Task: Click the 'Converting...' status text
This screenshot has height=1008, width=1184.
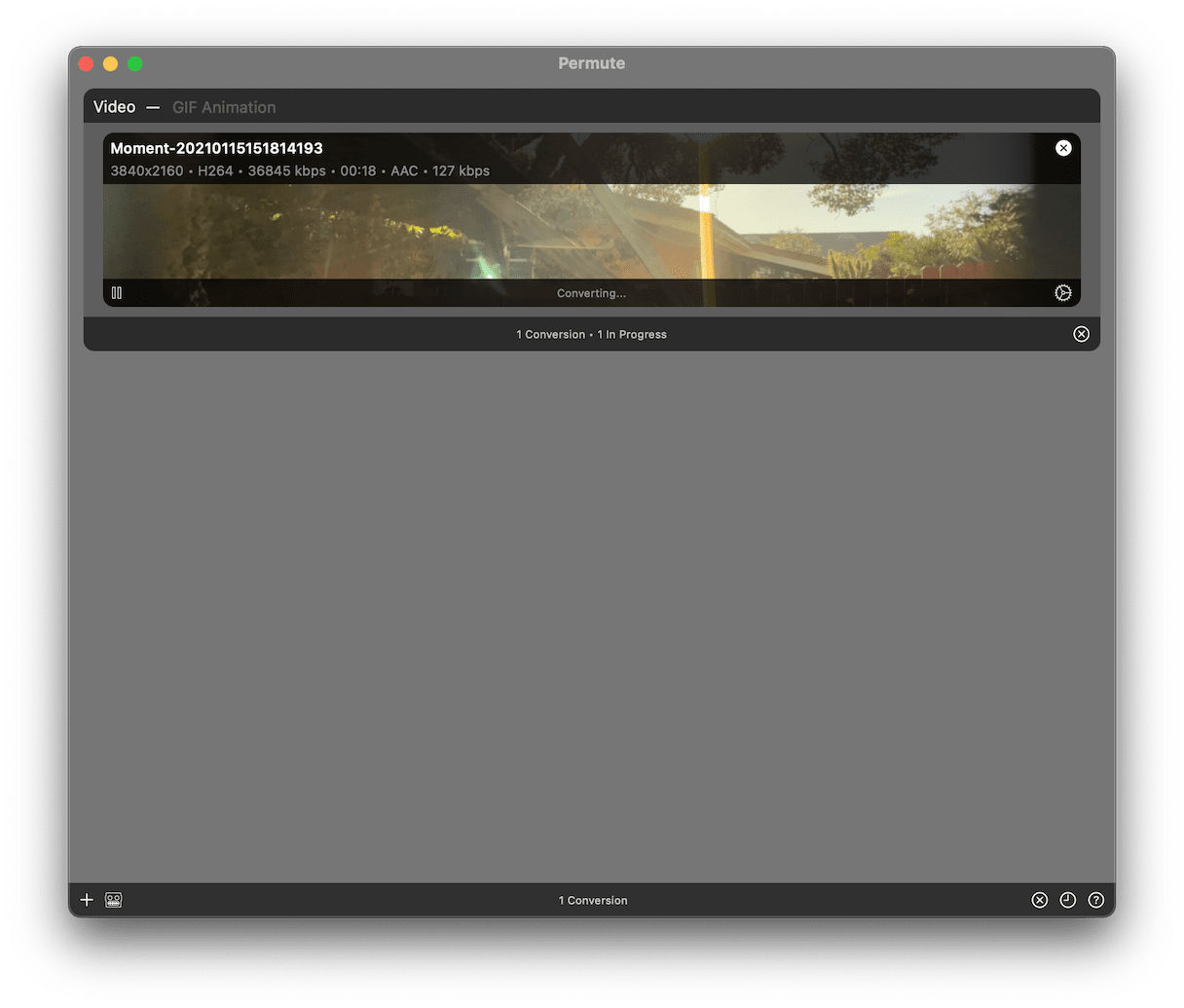Action: point(591,293)
